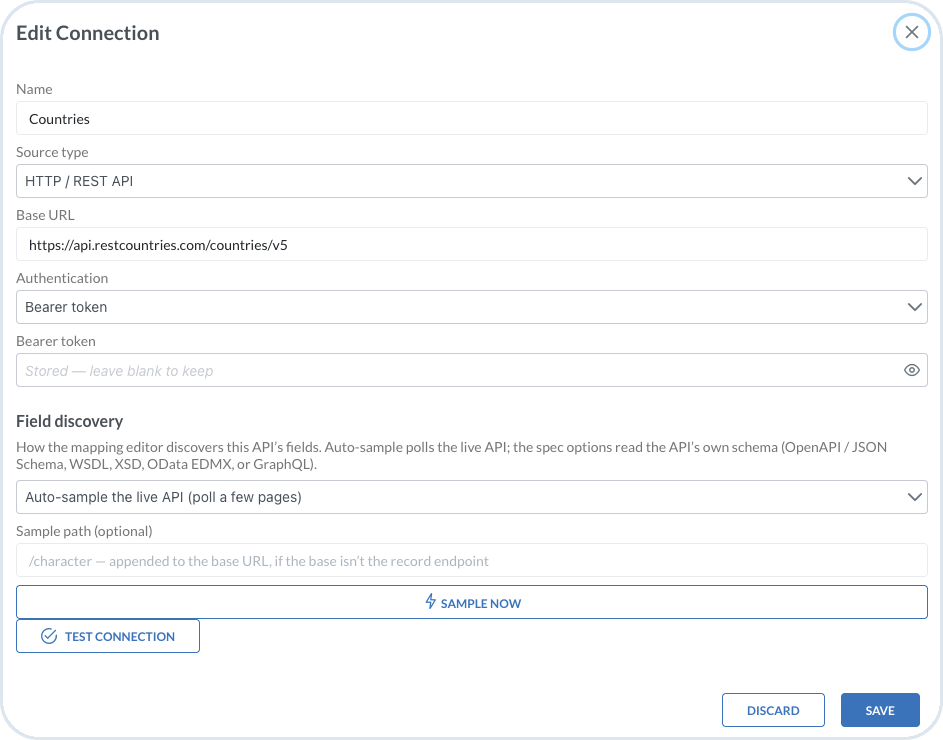This screenshot has width=943, height=740.
Task: Save the connection
Action: click(x=880, y=711)
